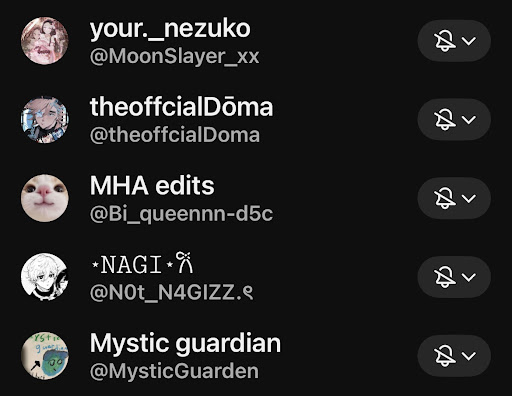This screenshot has width=512, height=396.
Task: Click the muted bell icon for NAGI channel
Action: [445, 277]
